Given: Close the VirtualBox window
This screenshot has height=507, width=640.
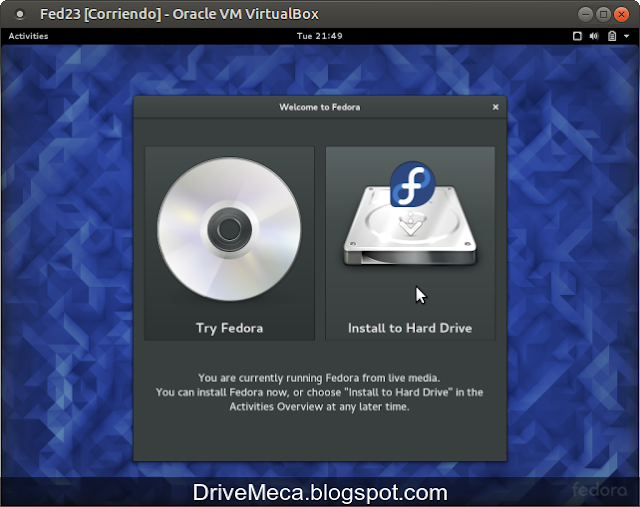Looking at the screenshot, I should (621, 15).
